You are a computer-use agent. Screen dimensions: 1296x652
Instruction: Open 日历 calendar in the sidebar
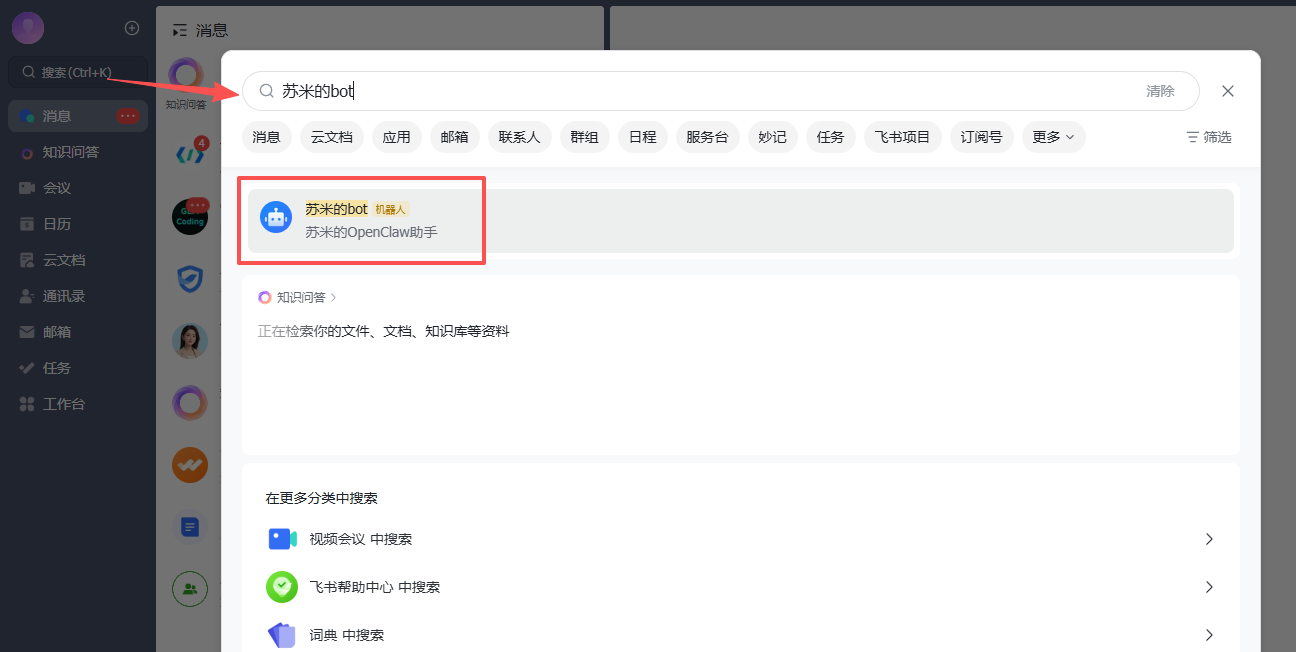click(x=56, y=224)
